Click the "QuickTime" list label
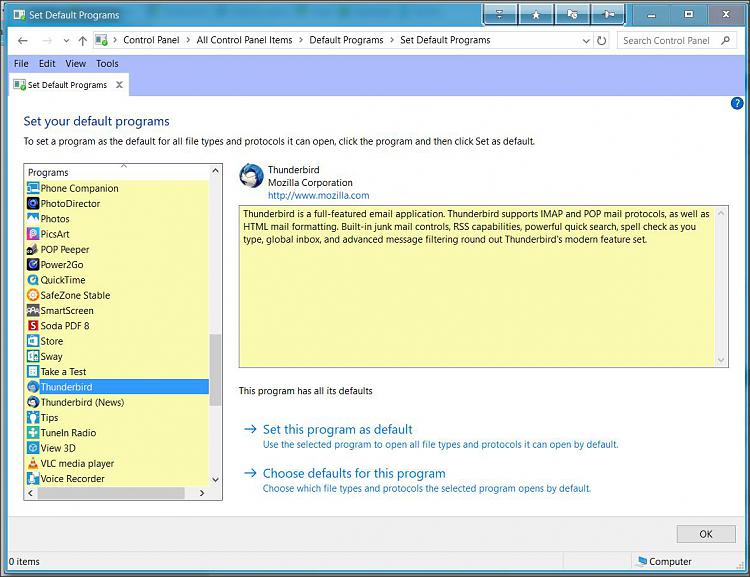This screenshot has height=577, width=750. tap(63, 280)
